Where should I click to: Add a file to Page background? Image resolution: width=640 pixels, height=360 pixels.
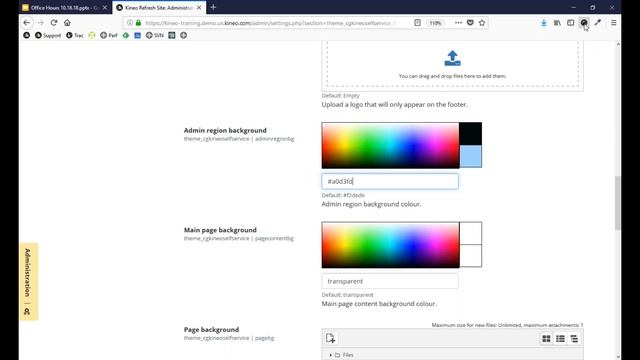(330, 338)
